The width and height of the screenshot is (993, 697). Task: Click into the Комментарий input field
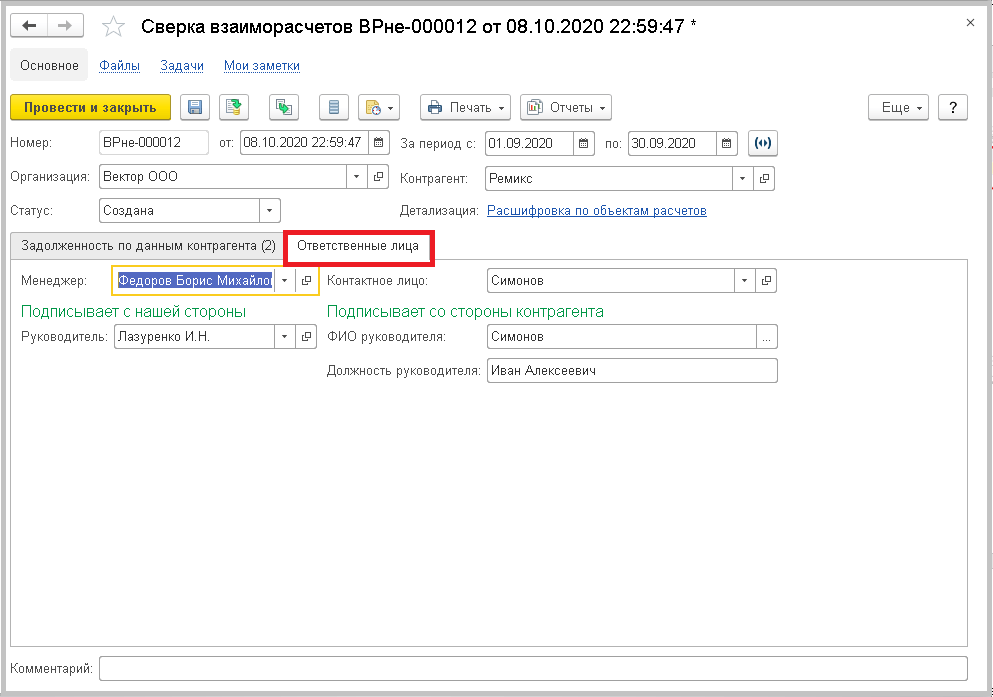click(533, 668)
